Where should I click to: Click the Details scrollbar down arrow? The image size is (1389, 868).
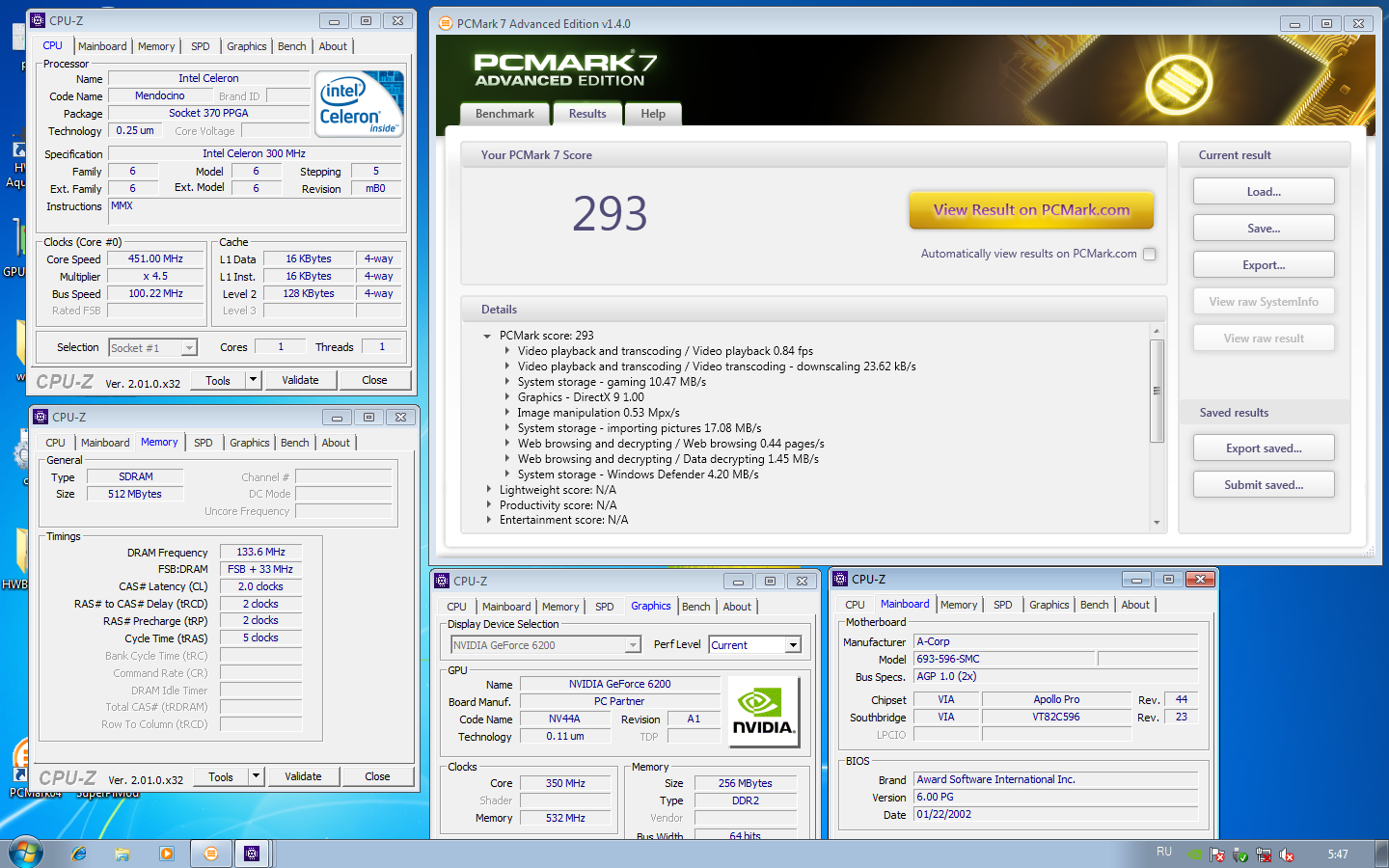[1157, 523]
